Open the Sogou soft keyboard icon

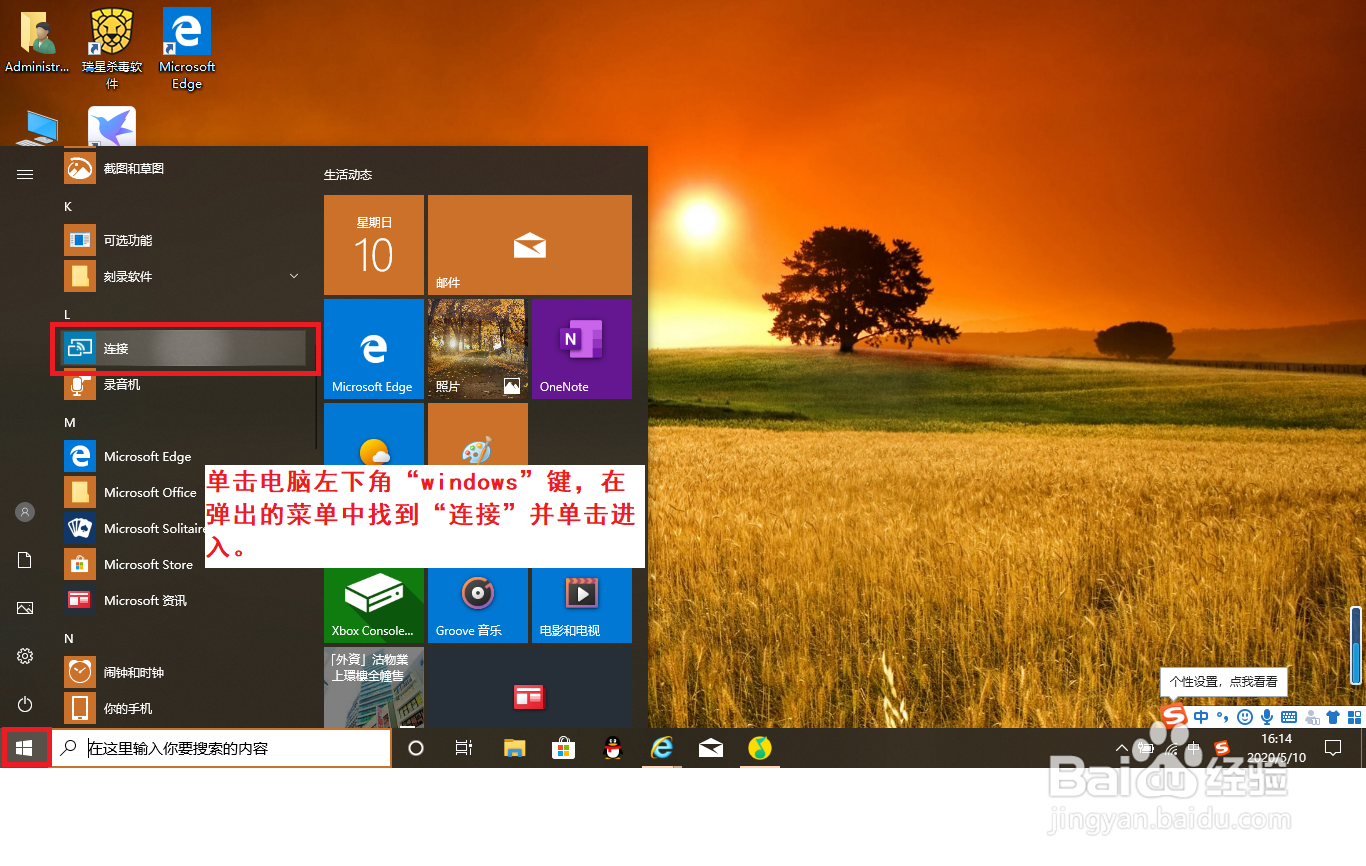coord(1288,717)
